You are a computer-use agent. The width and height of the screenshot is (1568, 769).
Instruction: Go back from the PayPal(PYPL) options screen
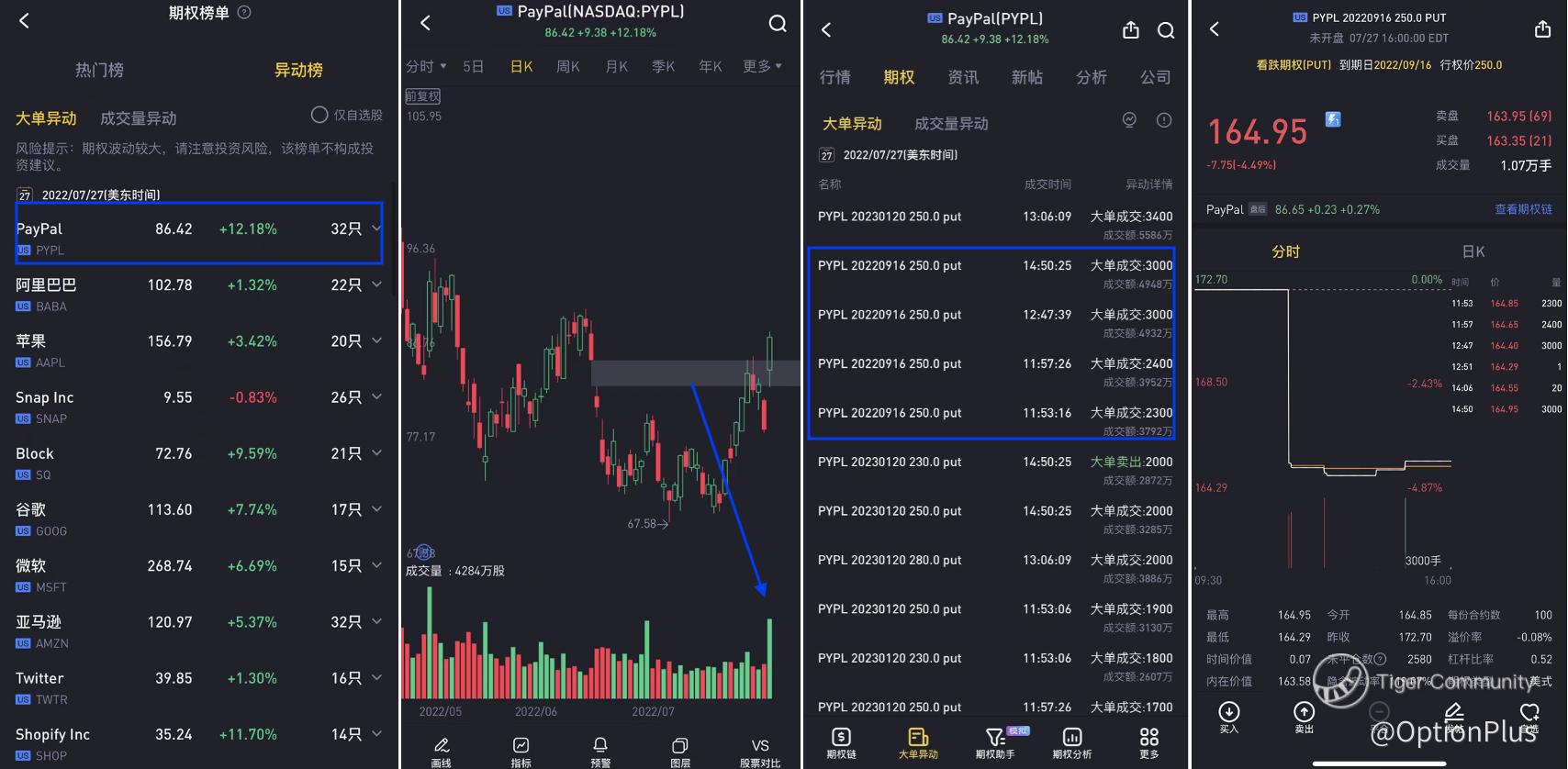coord(826,29)
